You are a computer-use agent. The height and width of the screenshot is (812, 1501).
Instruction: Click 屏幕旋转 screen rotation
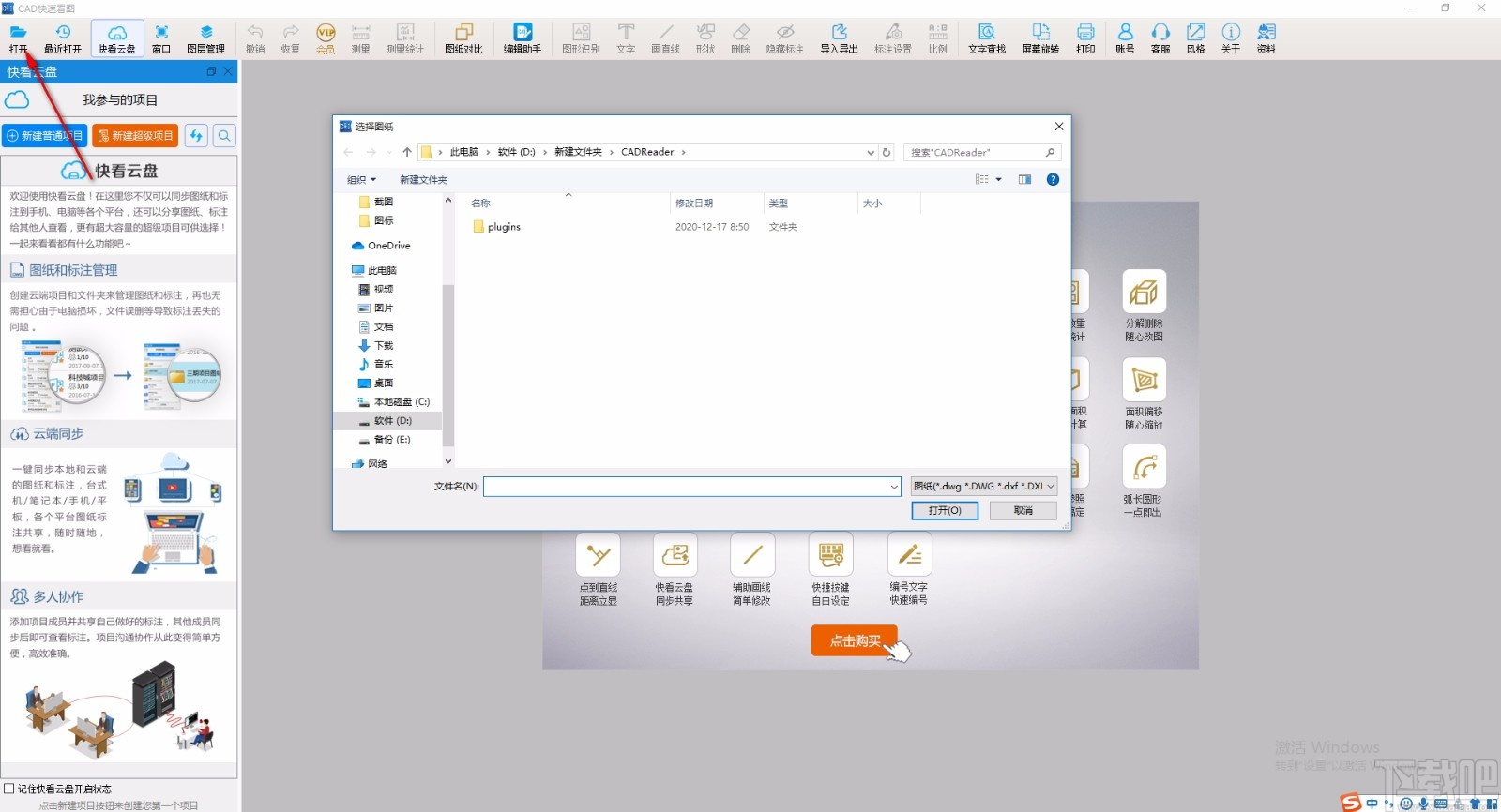click(1040, 38)
